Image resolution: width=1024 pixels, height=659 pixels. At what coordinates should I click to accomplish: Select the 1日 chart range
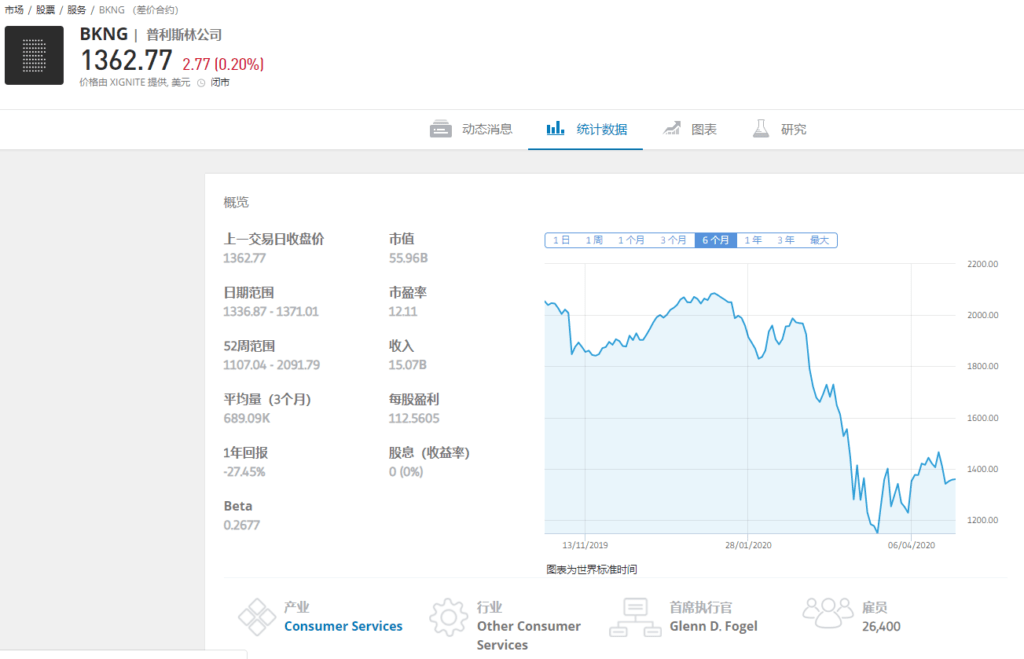point(562,240)
